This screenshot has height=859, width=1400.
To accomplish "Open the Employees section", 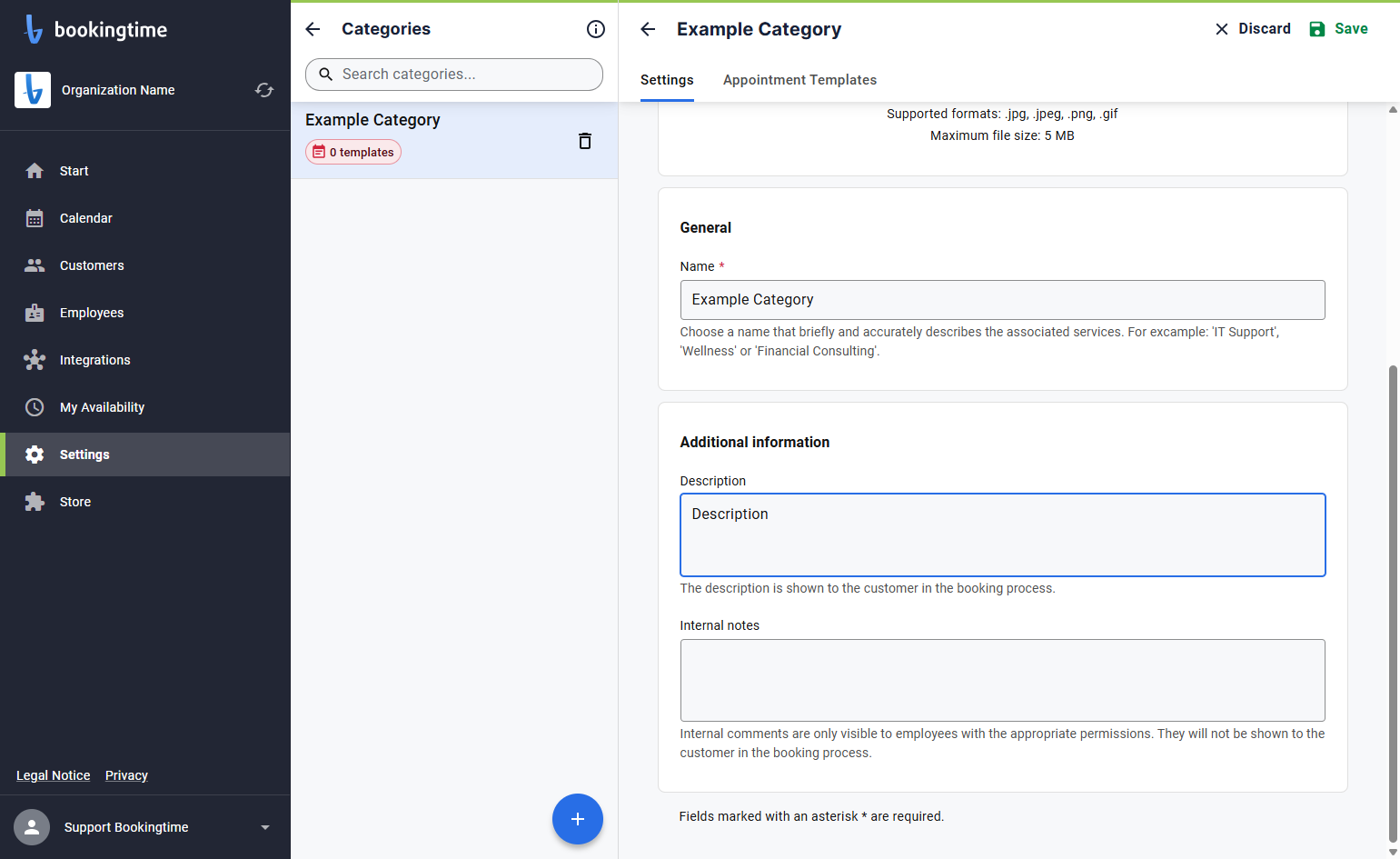I will click(145, 313).
